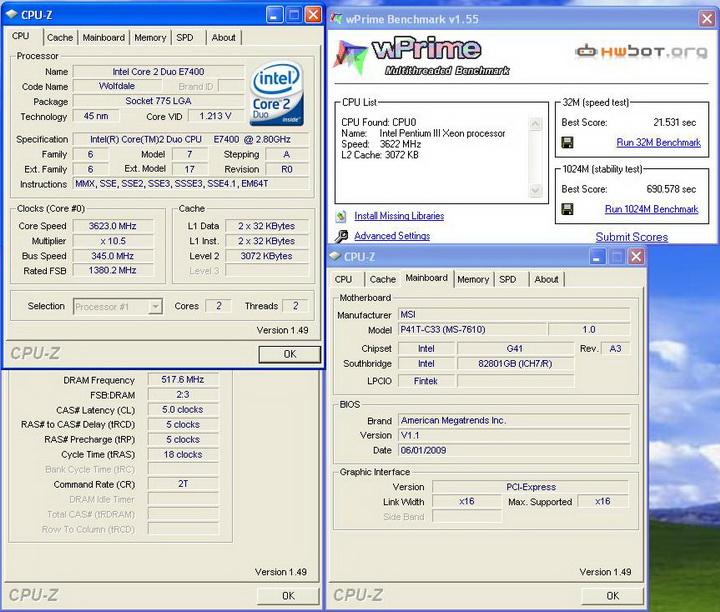Image resolution: width=720 pixels, height=612 pixels.
Task: Click the Command Rate value 2T
Action: 183,484
